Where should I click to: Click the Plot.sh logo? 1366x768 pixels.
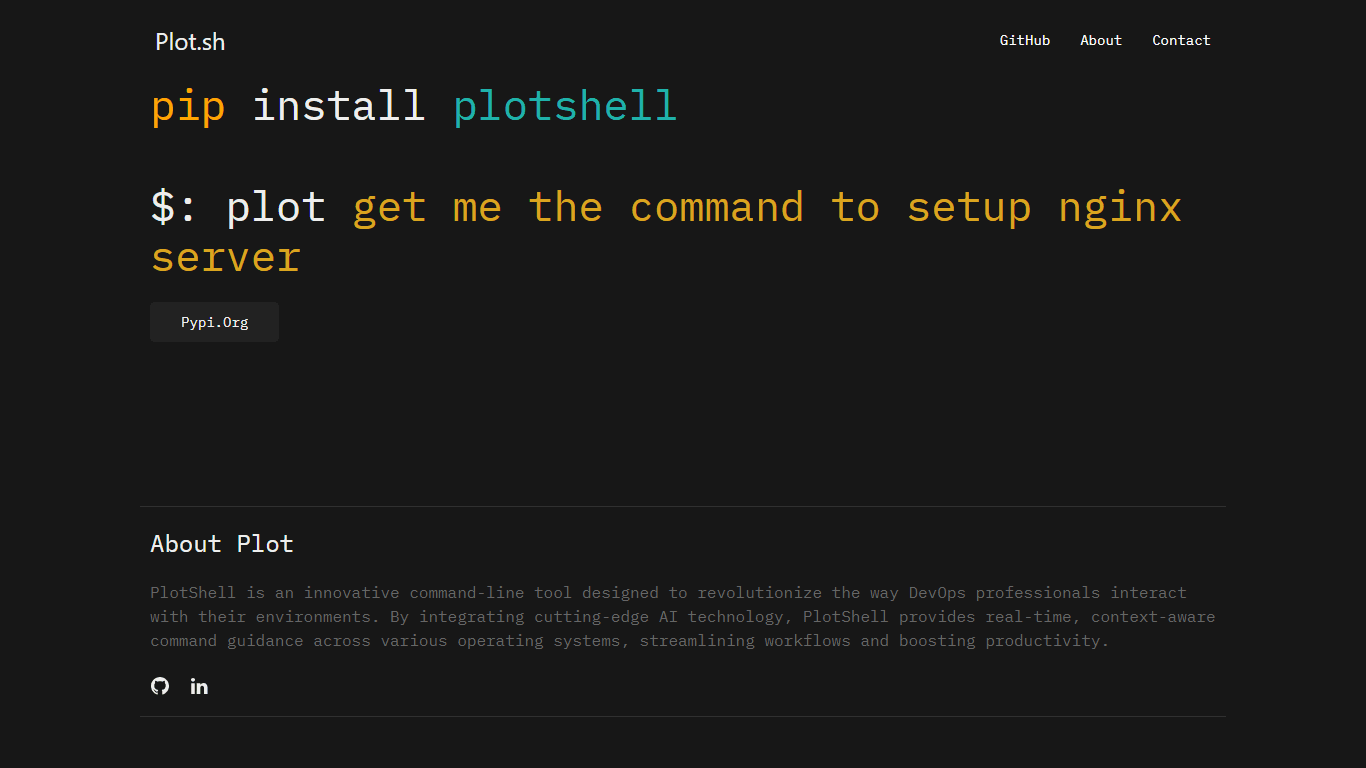coord(190,41)
